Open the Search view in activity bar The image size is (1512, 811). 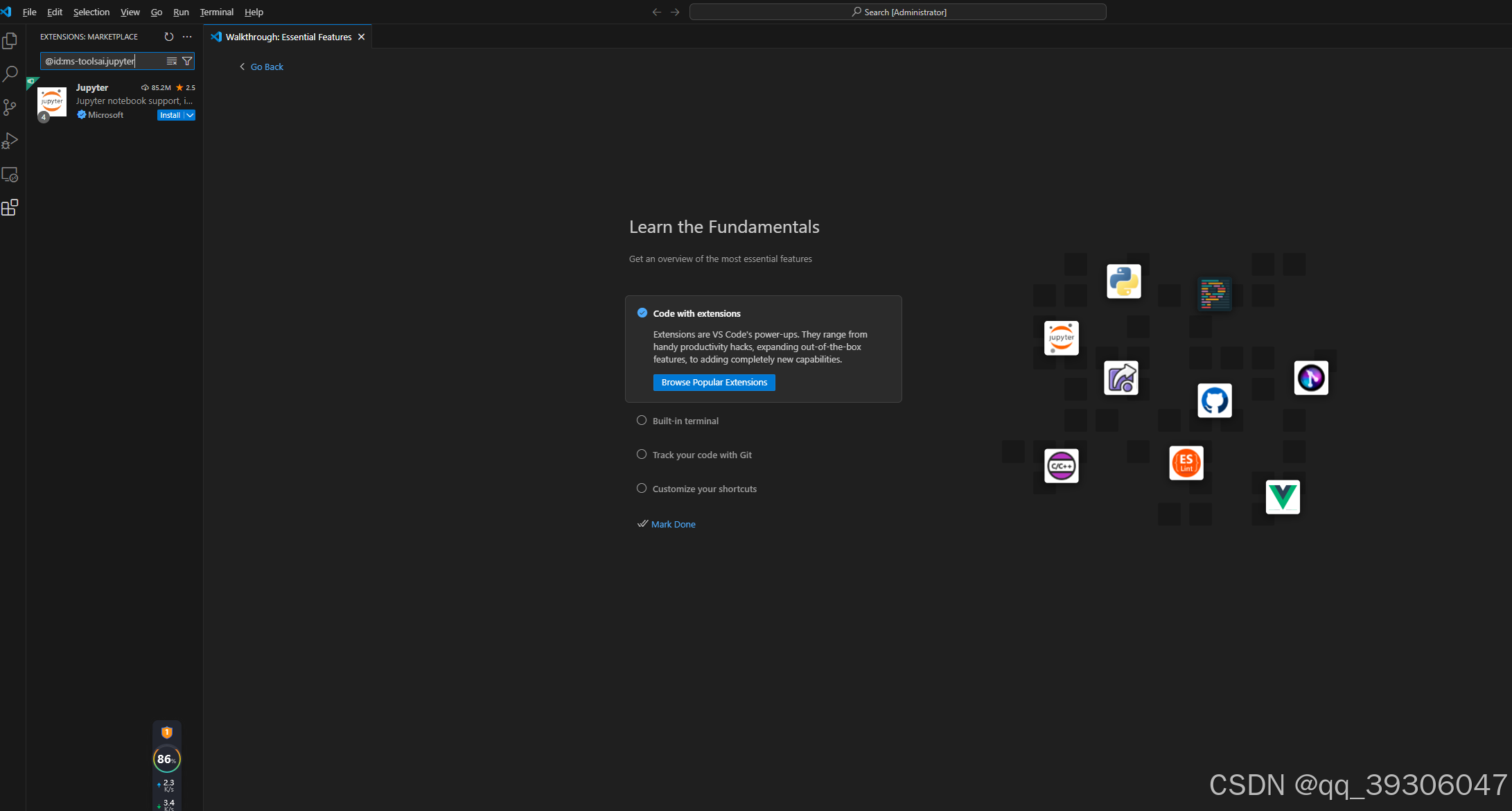[10, 74]
